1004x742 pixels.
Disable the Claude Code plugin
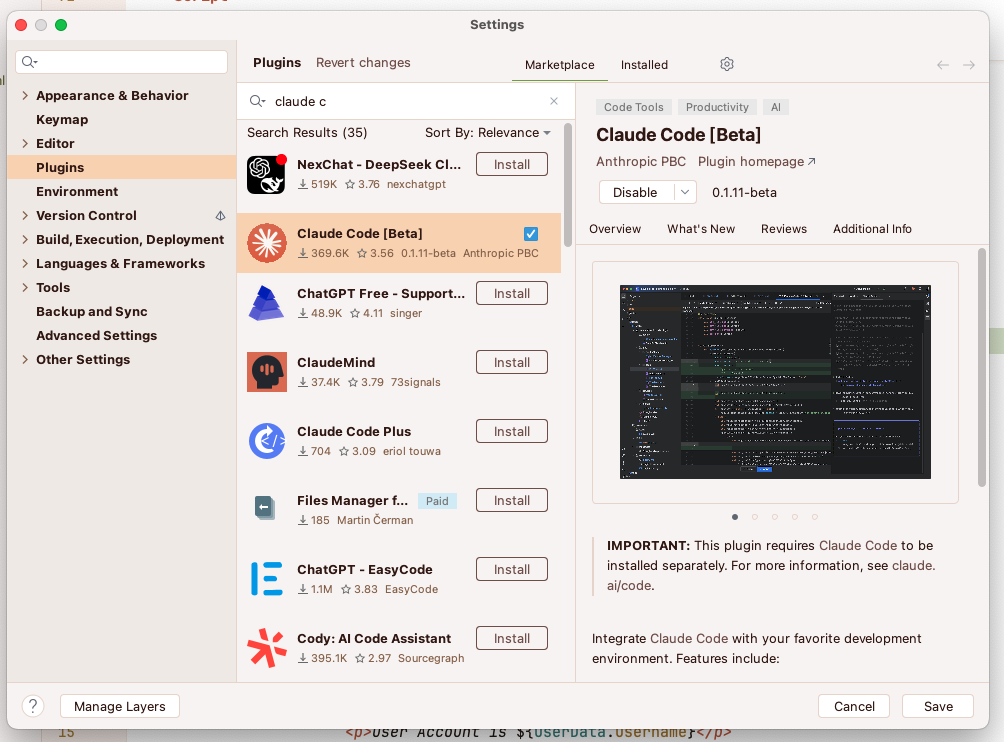pos(636,192)
